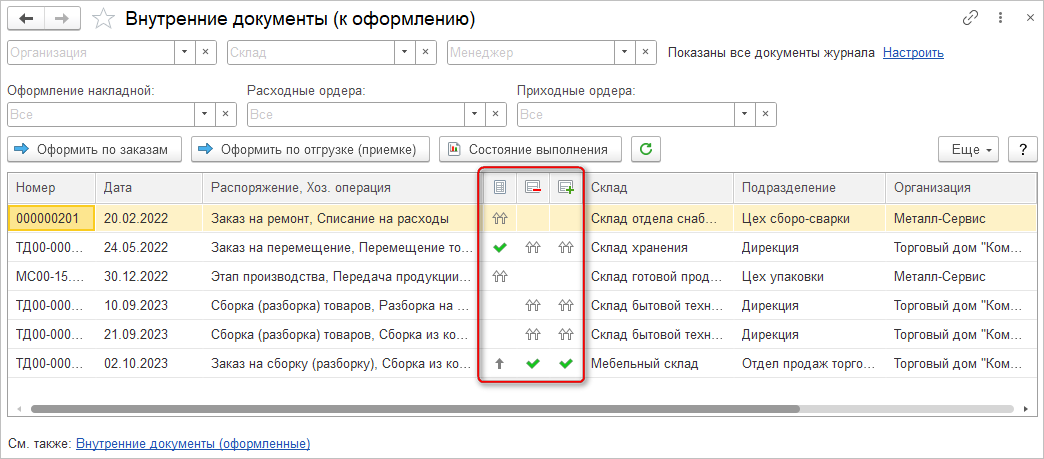Select Этап производства, Передача продукции cell
Screen dimensions: 1044x459
click(342, 276)
